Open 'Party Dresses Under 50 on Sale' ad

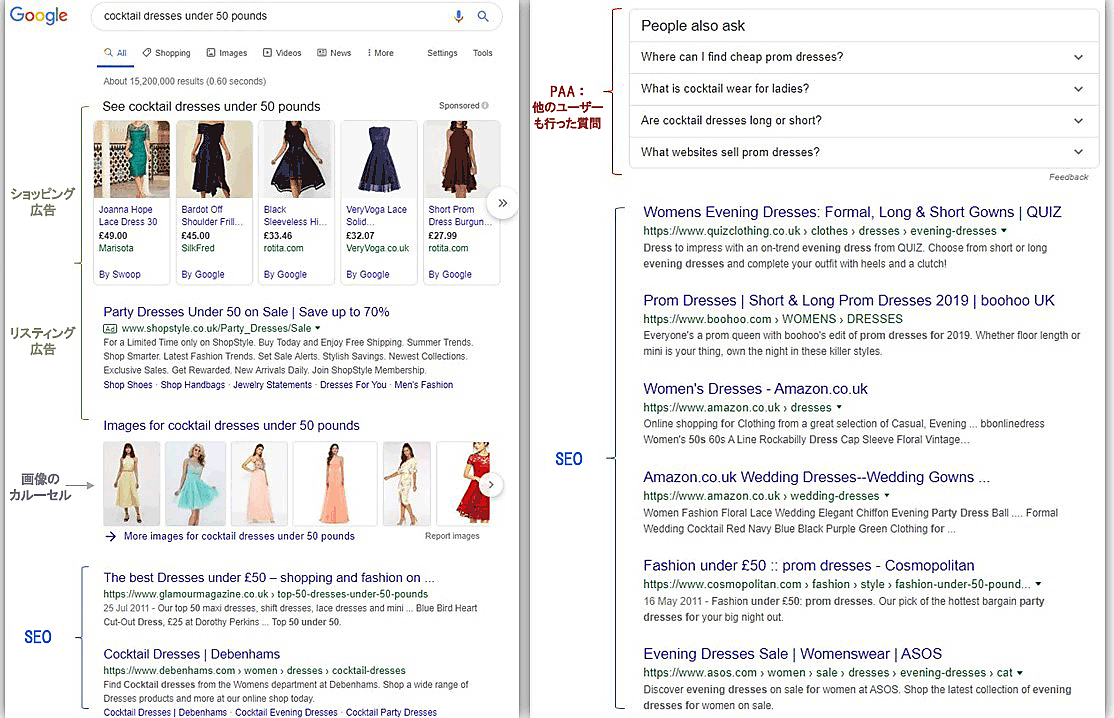246,312
